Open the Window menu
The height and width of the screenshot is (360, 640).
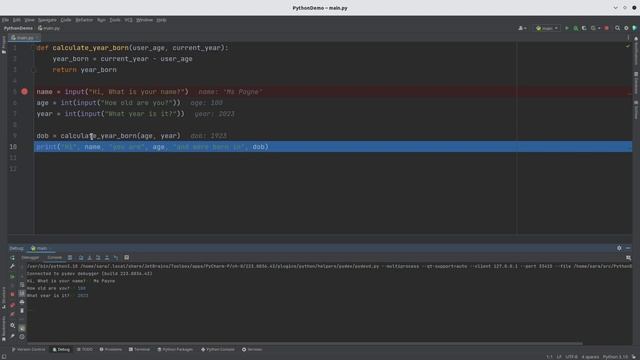click(x=144, y=20)
